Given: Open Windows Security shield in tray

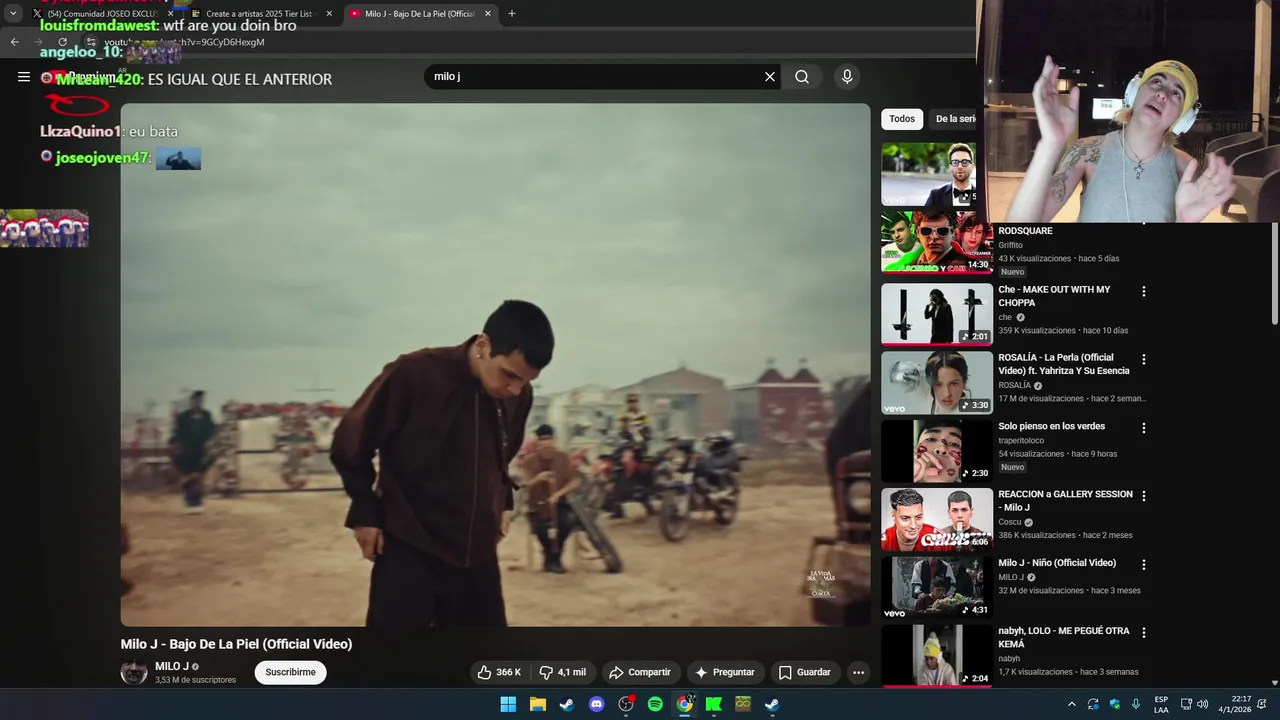Looking at the screenshot, I should pyautogui.click(x=1114, y=704).
